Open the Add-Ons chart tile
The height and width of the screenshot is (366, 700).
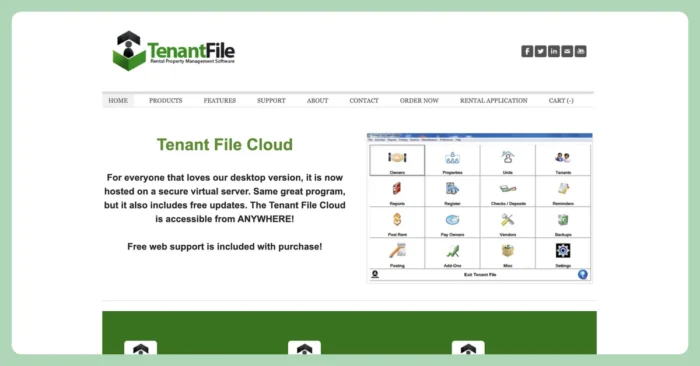[452, 253]
